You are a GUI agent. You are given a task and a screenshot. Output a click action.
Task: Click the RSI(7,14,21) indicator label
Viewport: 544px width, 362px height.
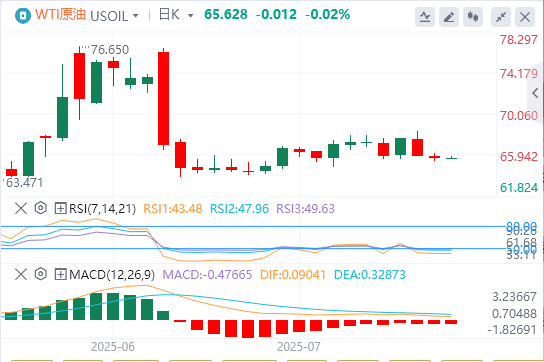click(x=102, y=209)
